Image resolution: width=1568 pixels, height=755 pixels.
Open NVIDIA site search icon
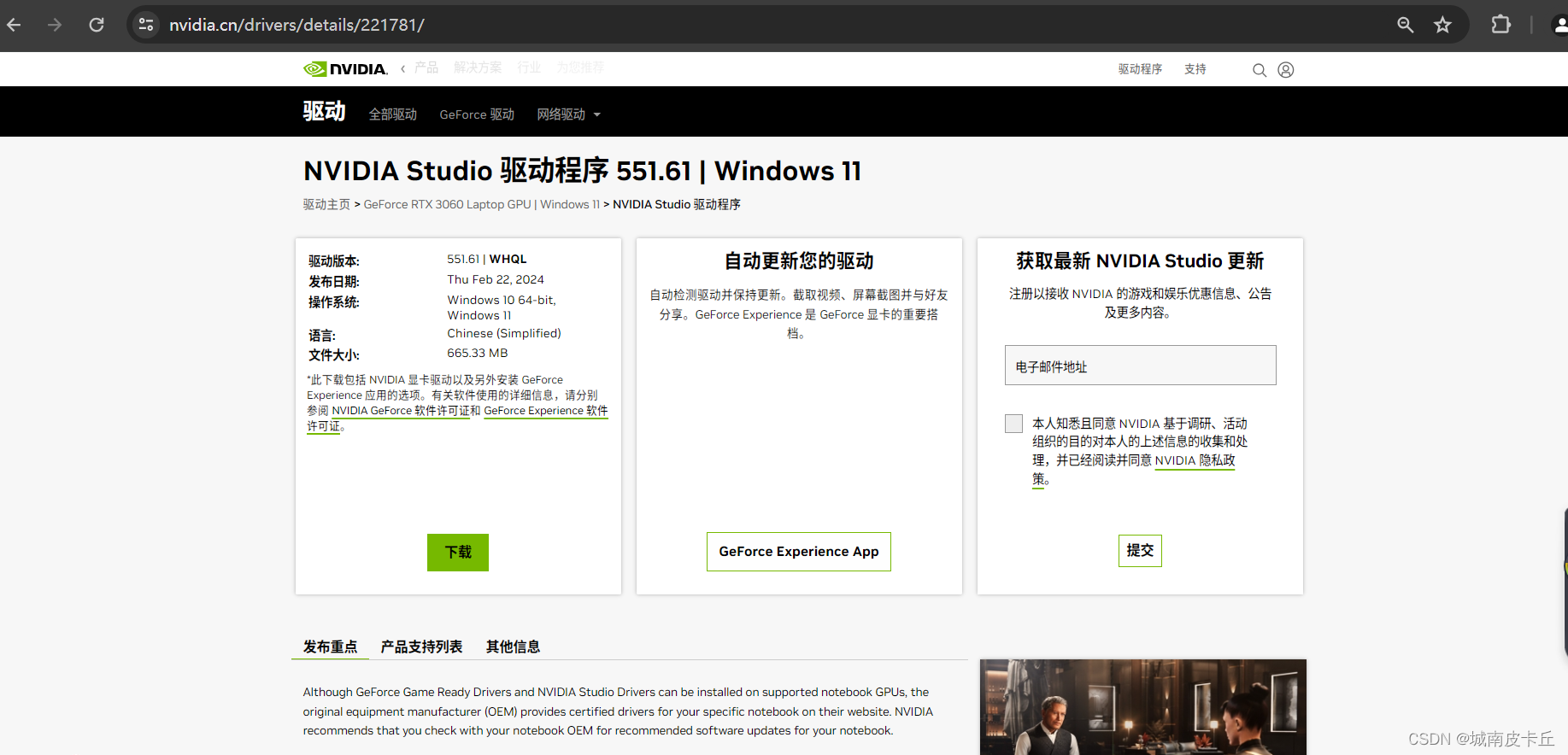point(1259,70)
